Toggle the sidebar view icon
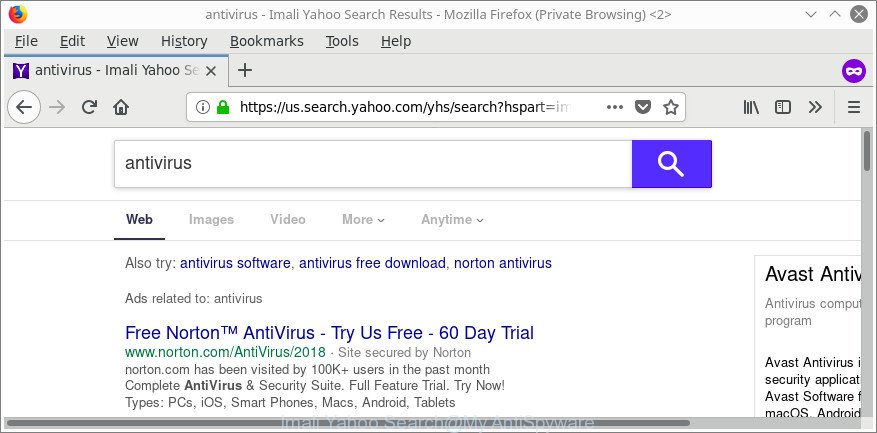The height and width of the screenshot is (433, 877). 782,107
